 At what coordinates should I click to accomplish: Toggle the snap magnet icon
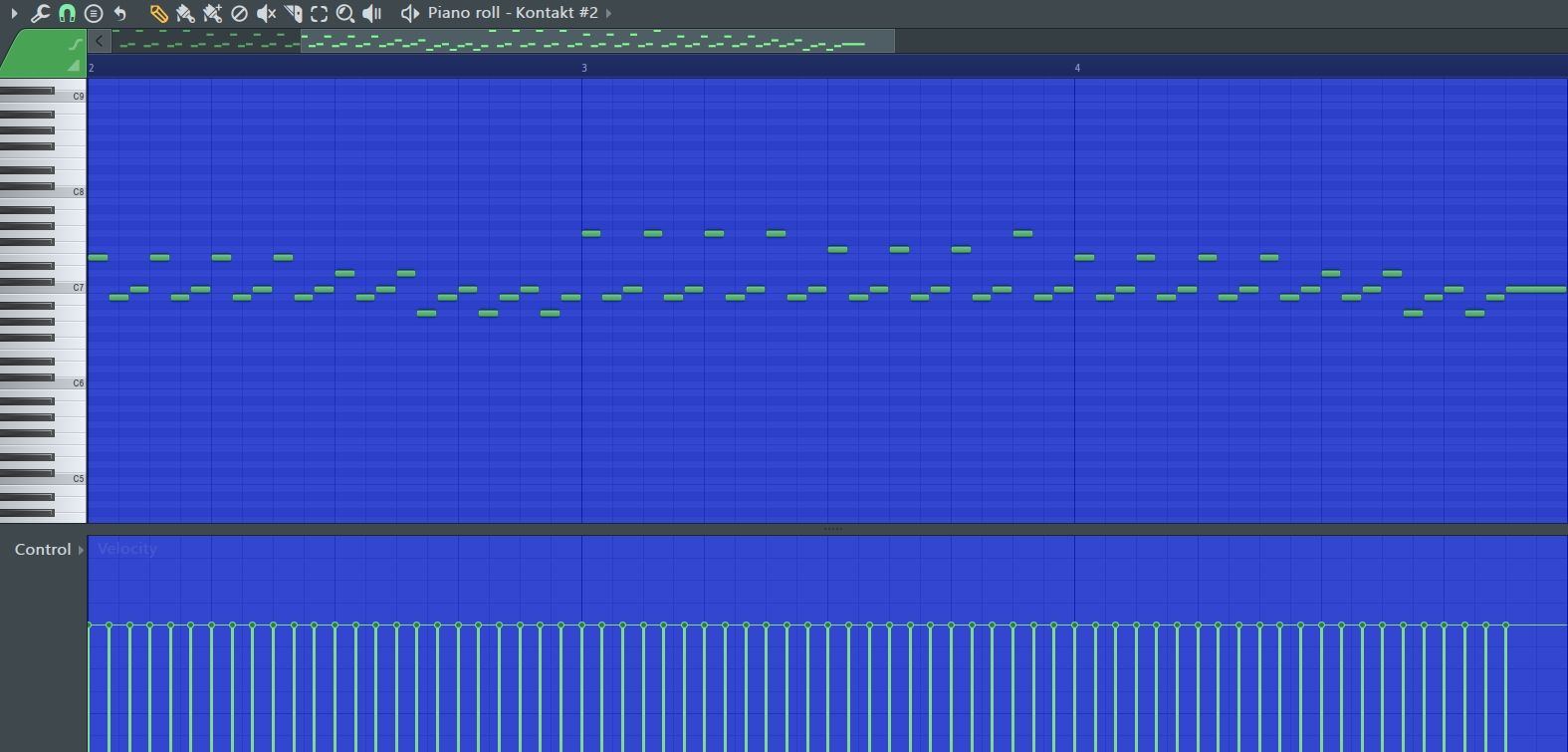[67, 13]
